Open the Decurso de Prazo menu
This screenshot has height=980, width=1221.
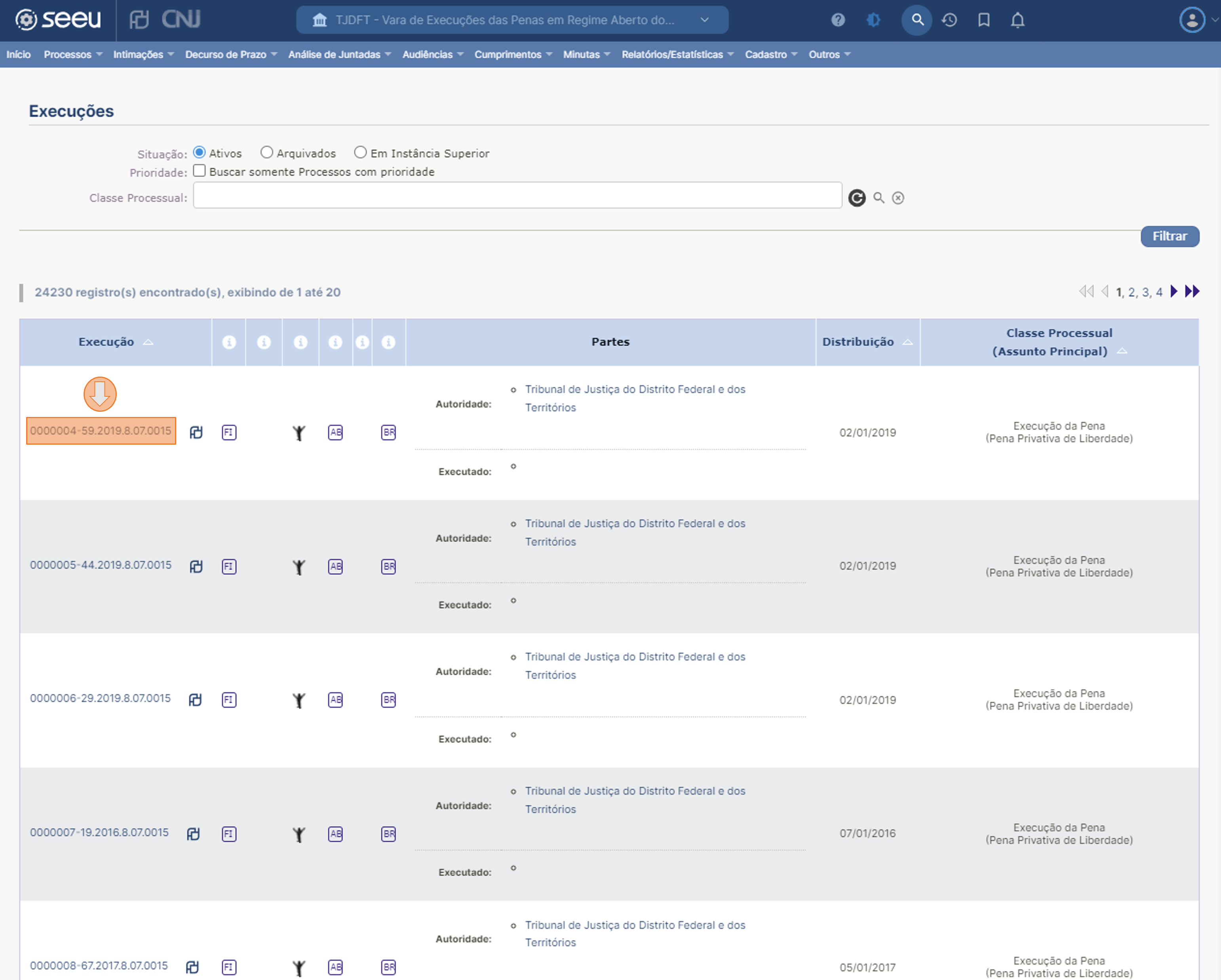tap(231, 54)
